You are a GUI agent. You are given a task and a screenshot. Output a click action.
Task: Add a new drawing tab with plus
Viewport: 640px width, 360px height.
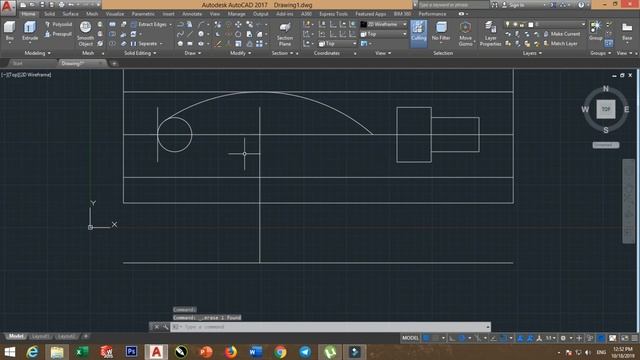(114, 63)
